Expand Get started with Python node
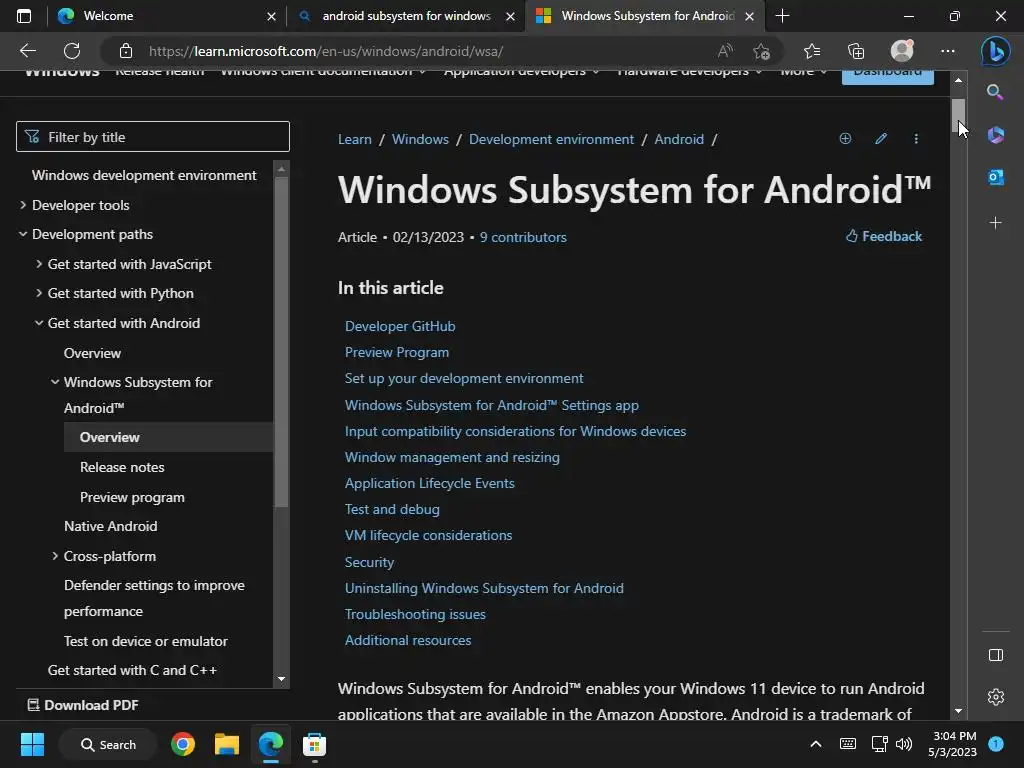Image resolution: width=1024 pixels, height=768 pixels. pos(39,293)
